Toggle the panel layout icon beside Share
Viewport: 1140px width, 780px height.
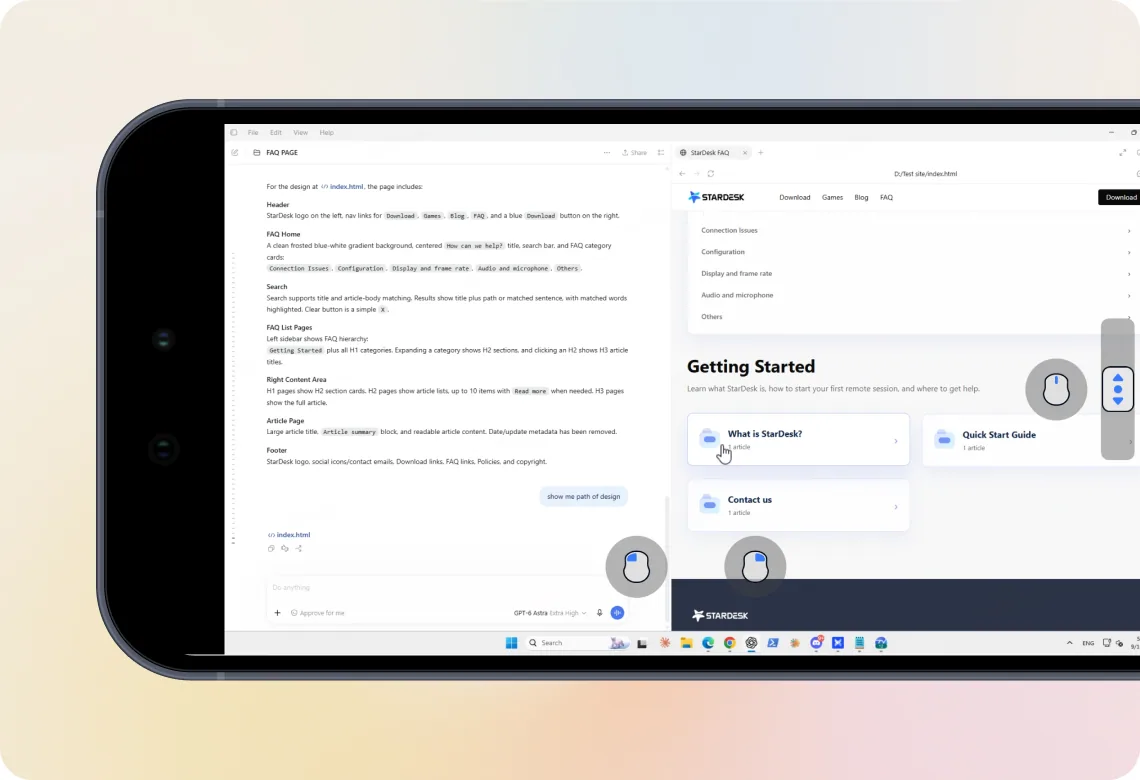pyautogui.click(x=661, y=153)
